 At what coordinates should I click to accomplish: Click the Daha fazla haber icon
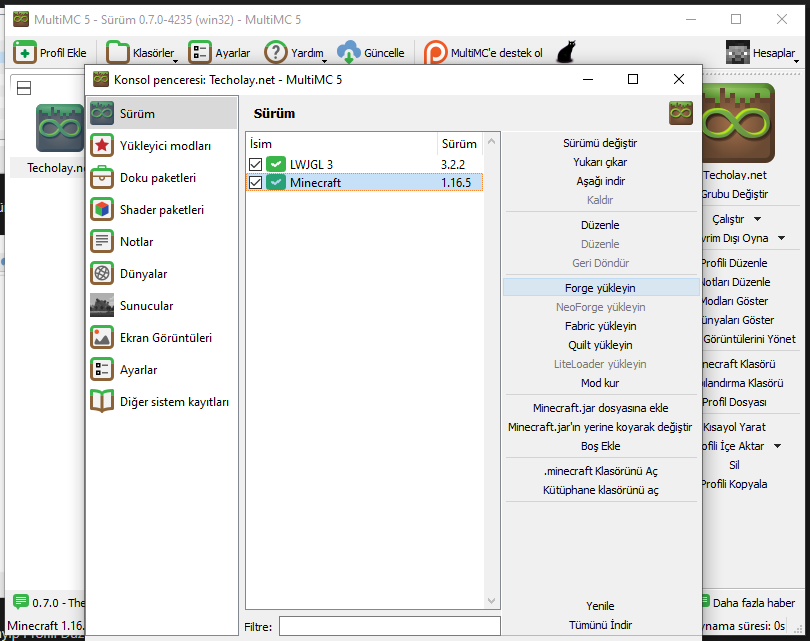click(x=705, y=602)
